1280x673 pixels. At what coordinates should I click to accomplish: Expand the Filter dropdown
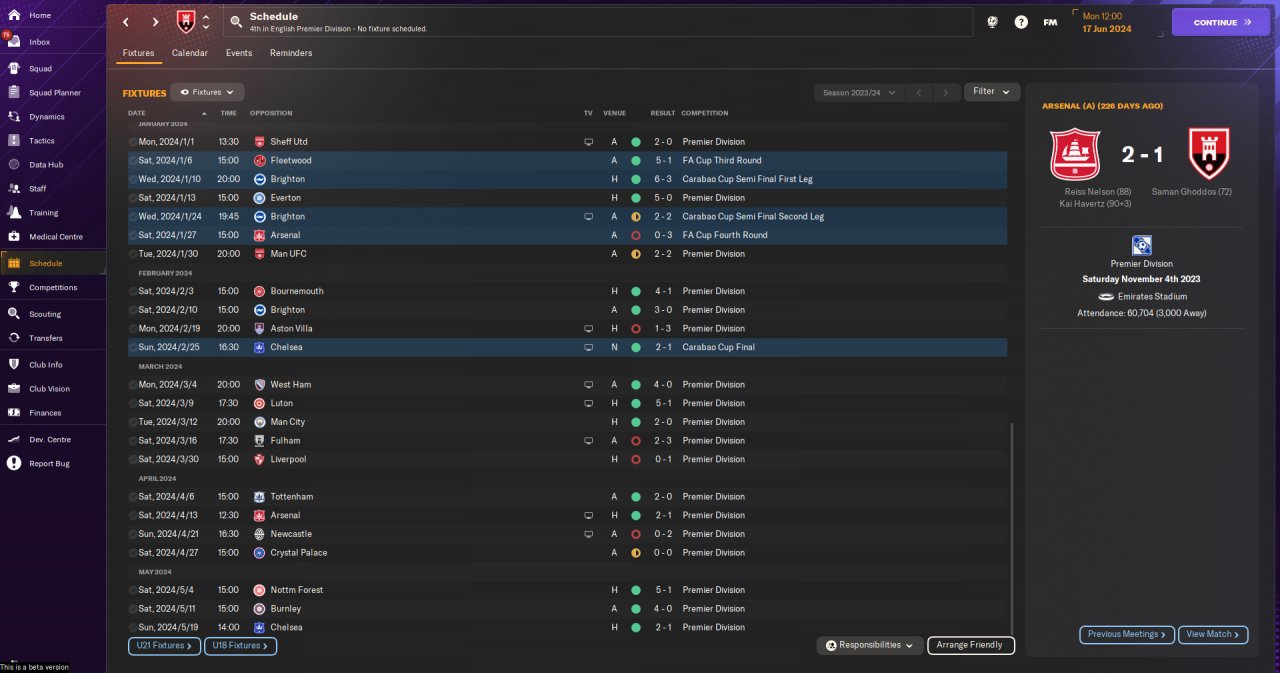[x=992, y=92]
